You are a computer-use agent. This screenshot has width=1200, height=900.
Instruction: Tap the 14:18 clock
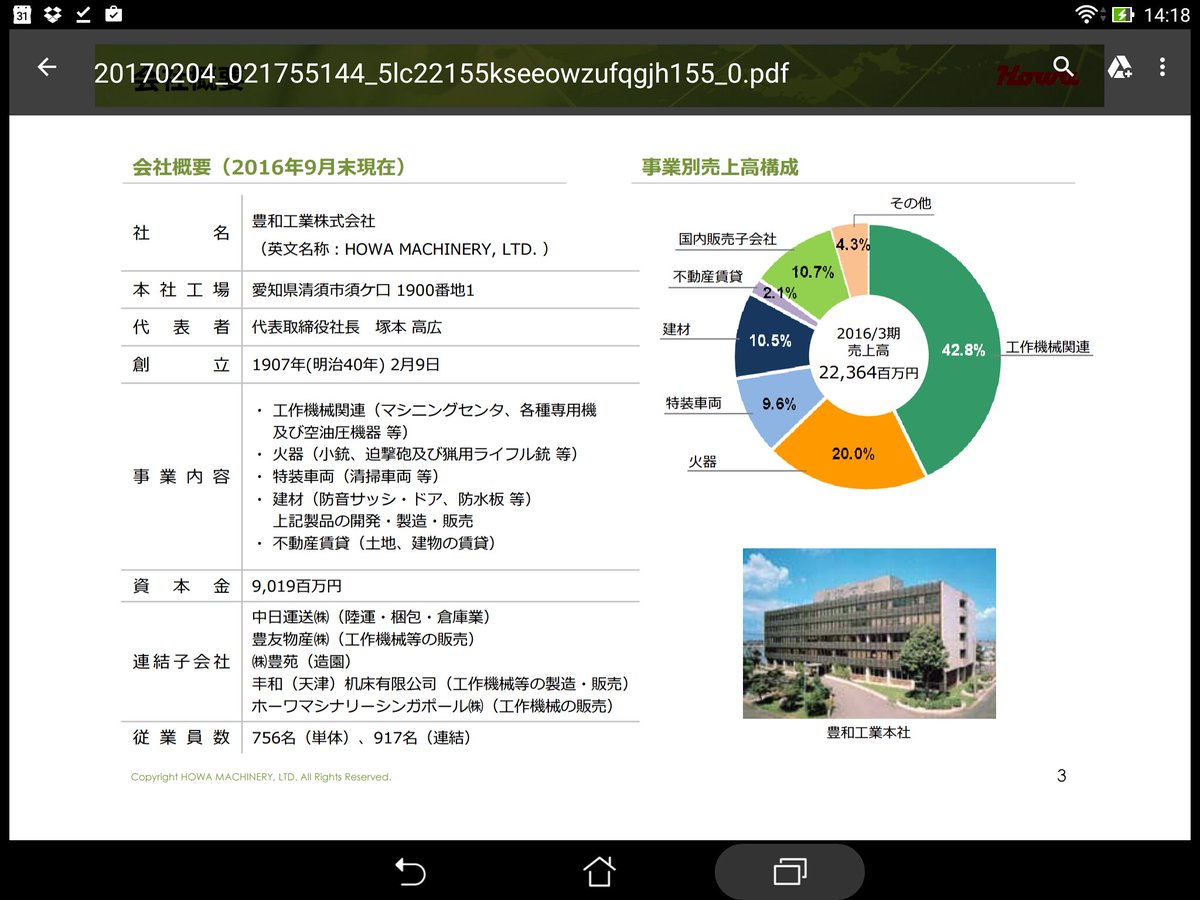(x=1166, y=14)
